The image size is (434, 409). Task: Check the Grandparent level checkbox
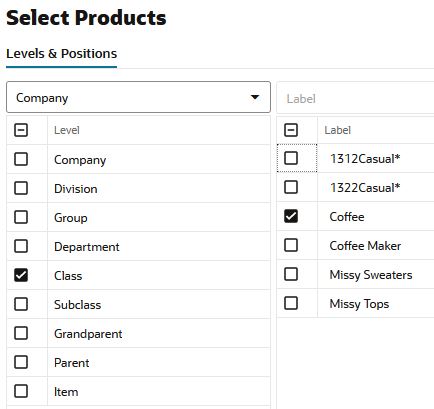21,333
